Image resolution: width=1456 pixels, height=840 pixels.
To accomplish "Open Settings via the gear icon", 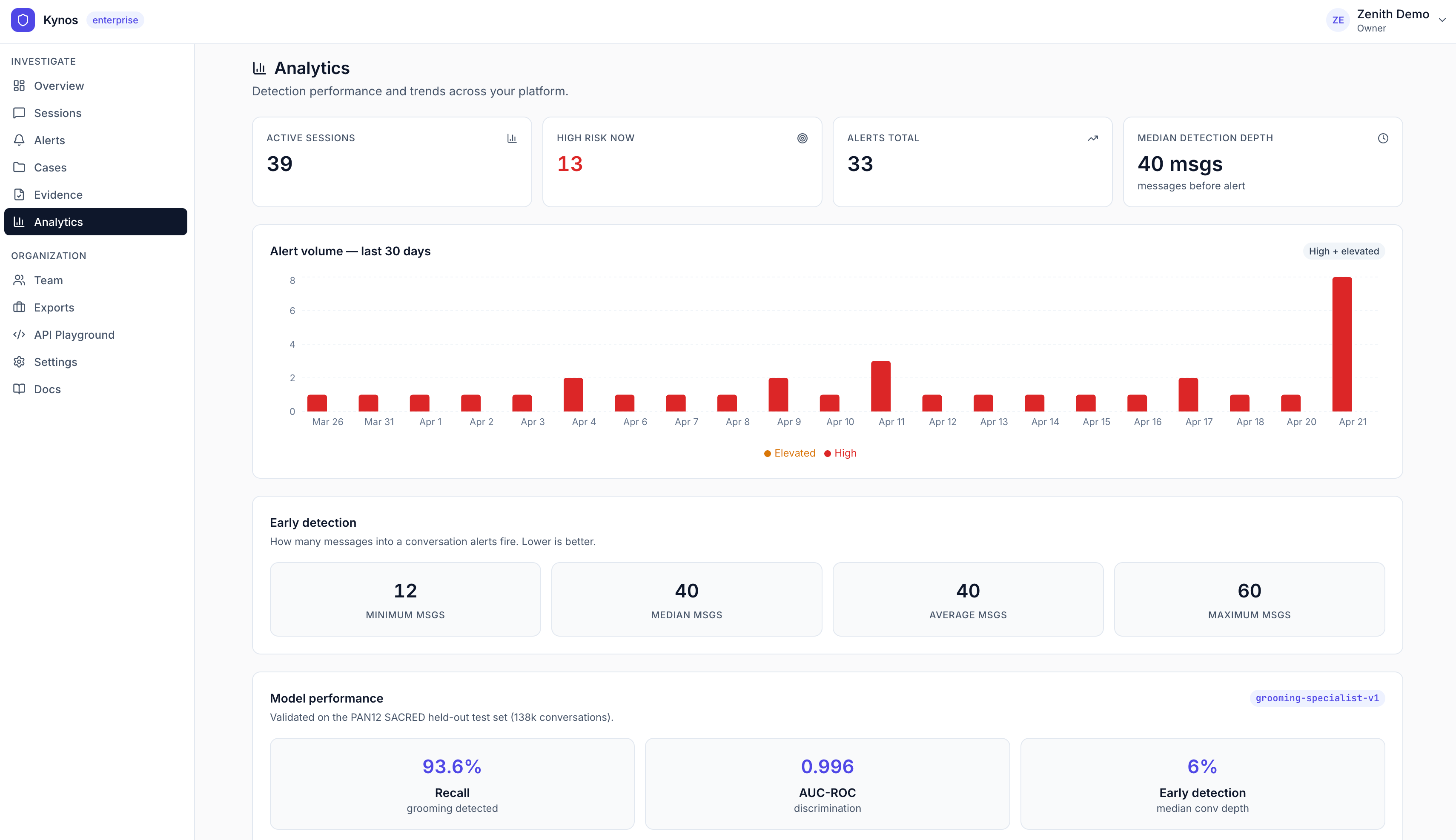I will click(x=19, y=362).
